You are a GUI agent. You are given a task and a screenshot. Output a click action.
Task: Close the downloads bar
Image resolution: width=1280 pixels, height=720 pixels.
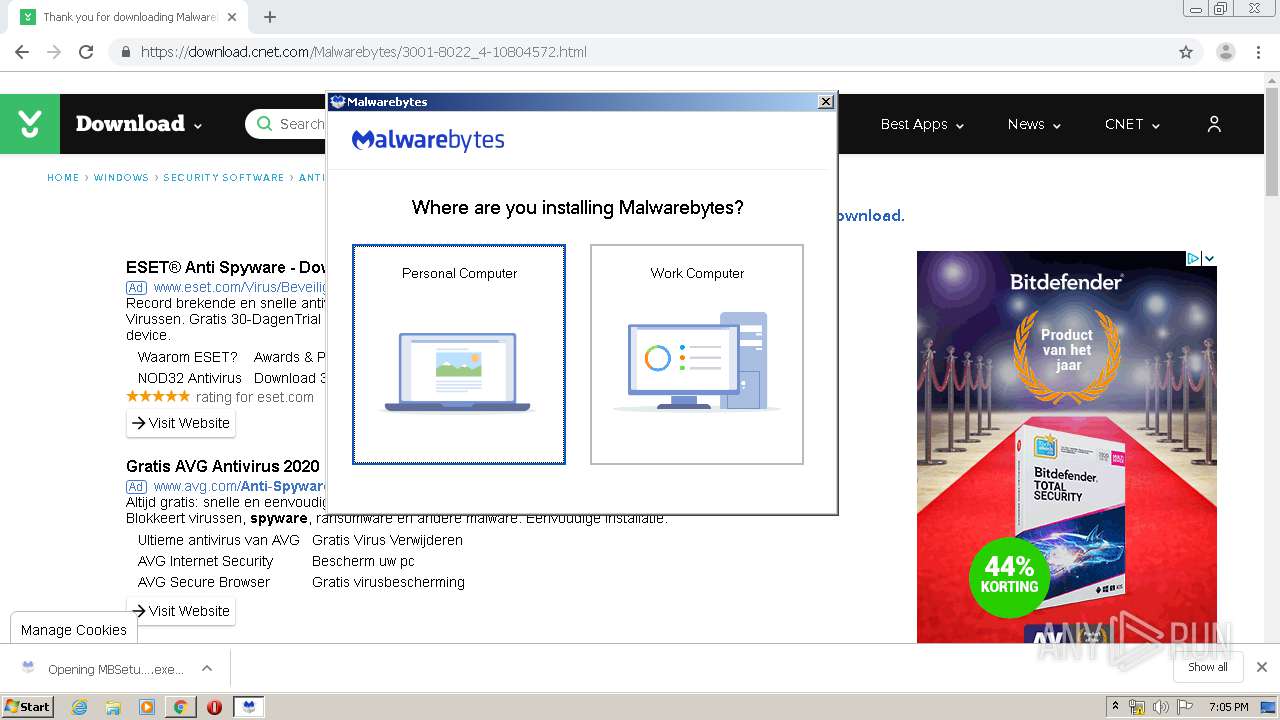click(1262, 667)
